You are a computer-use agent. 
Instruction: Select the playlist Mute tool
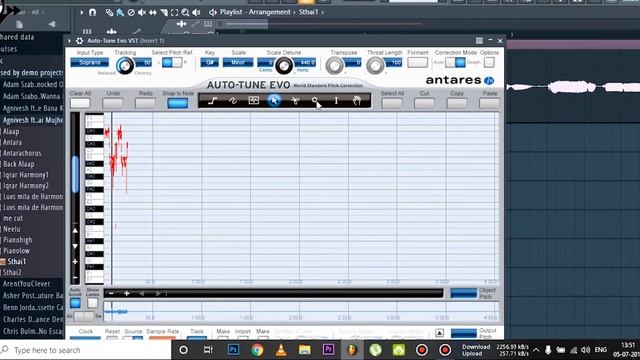click(142, 13)
